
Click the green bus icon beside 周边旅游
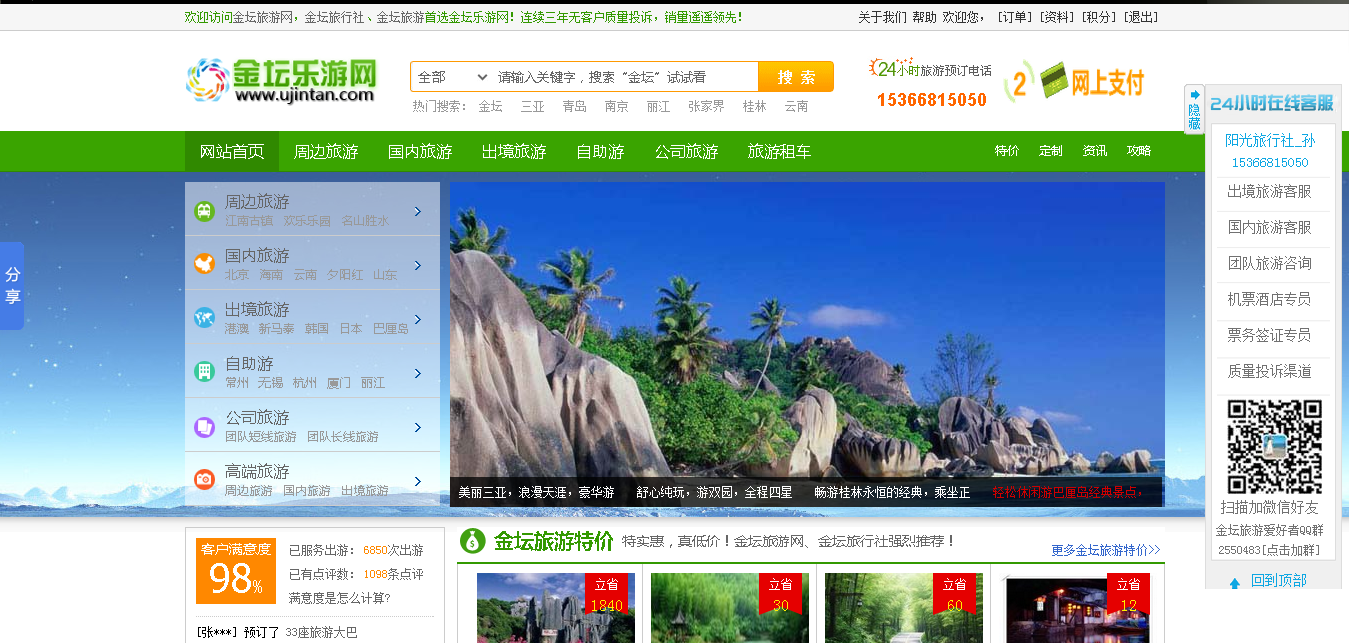pyautogui.click(x=204, y=211)
